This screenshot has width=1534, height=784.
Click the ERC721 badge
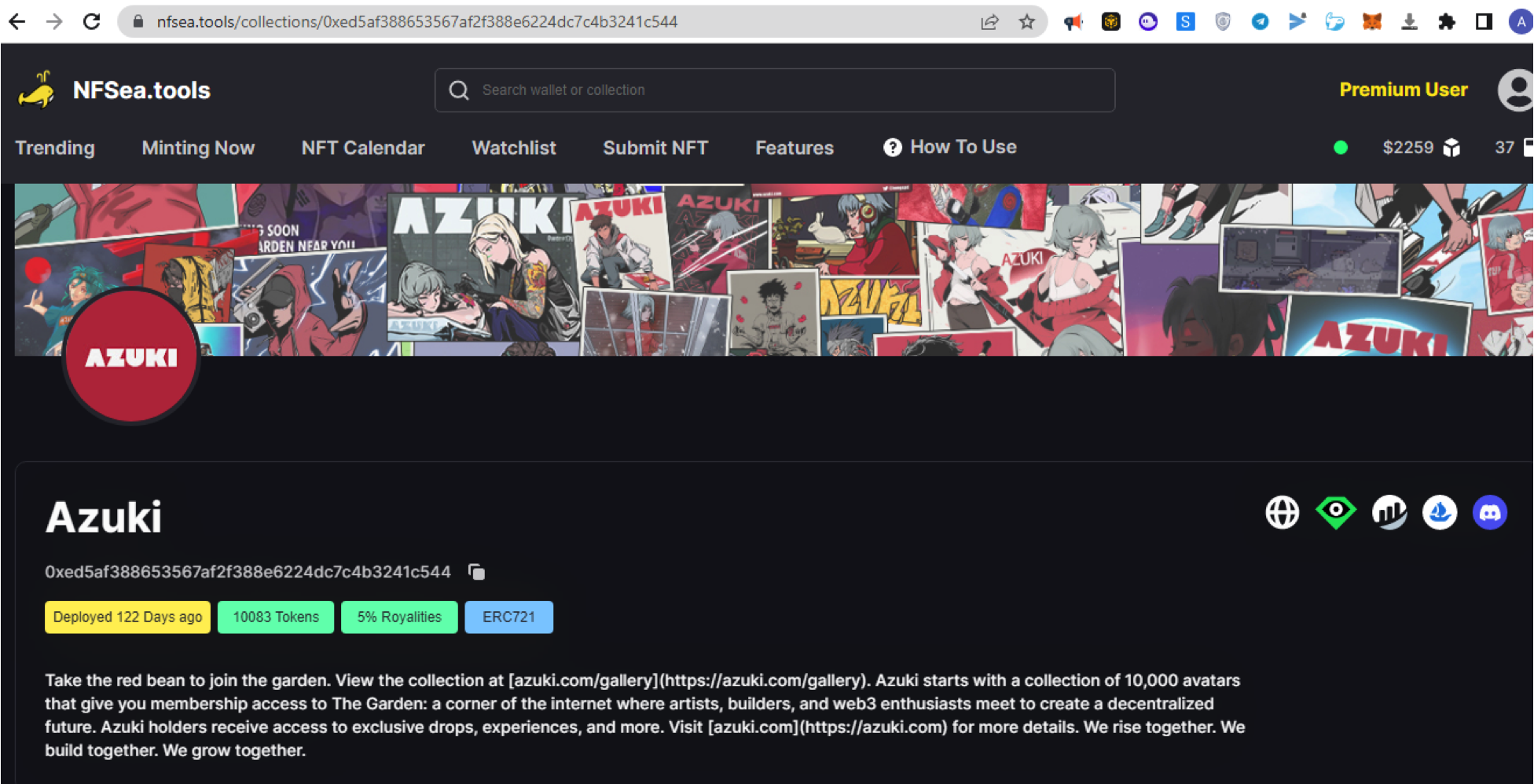508,617
